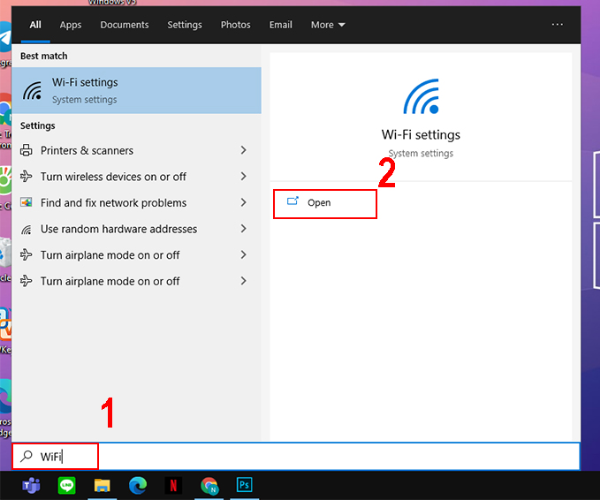600x500 pixels.
Task: Switch to the Photos tab
Action: click(x=235, y=25)
